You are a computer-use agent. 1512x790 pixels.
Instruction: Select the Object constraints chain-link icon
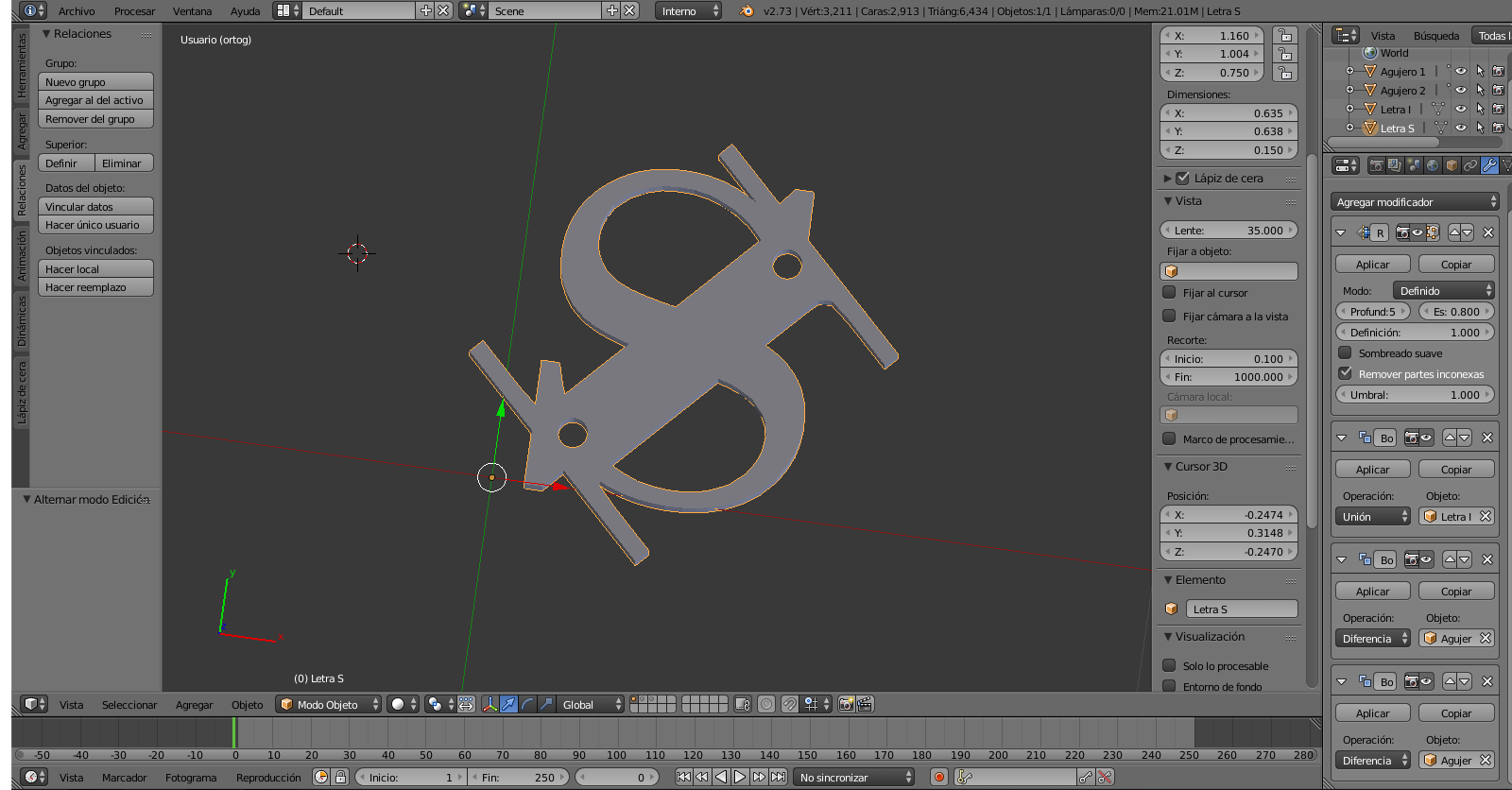[x=1470, y=165]
